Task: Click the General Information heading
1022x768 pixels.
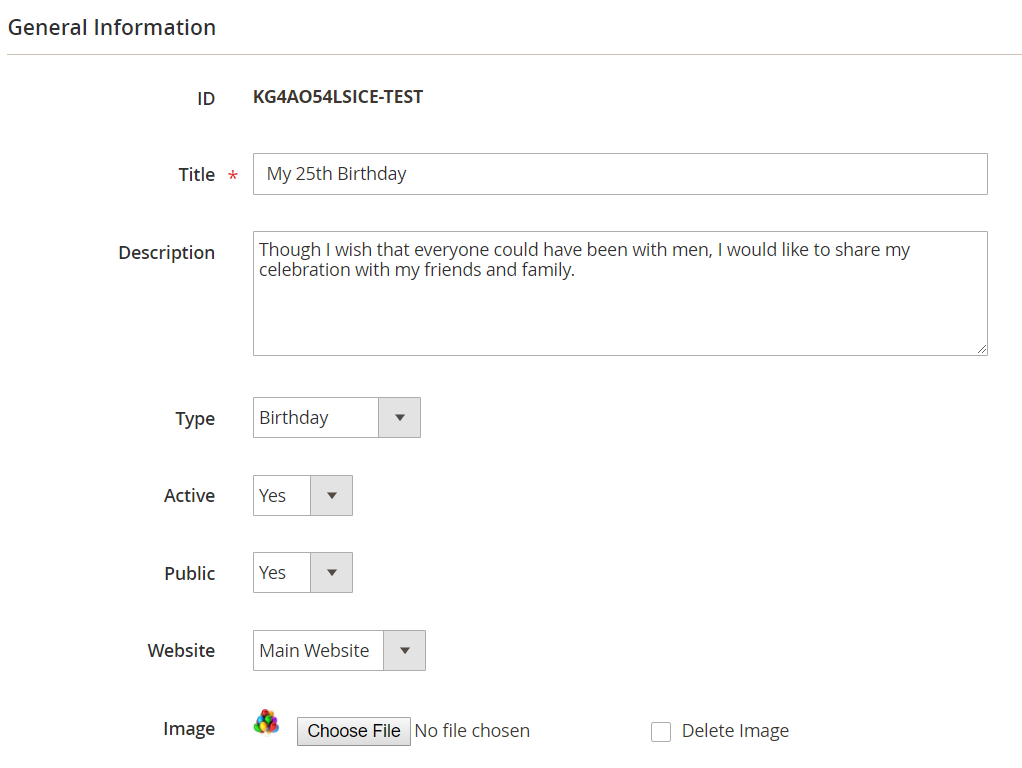Action: [111, 27]
